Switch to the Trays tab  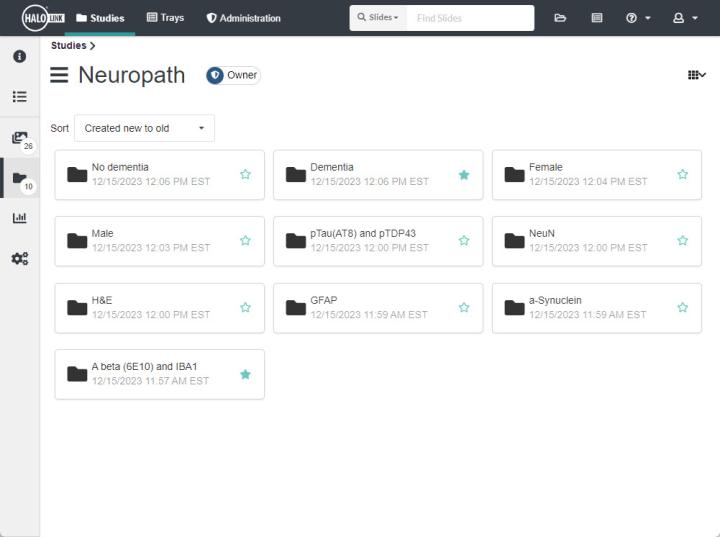coord(165,18)
